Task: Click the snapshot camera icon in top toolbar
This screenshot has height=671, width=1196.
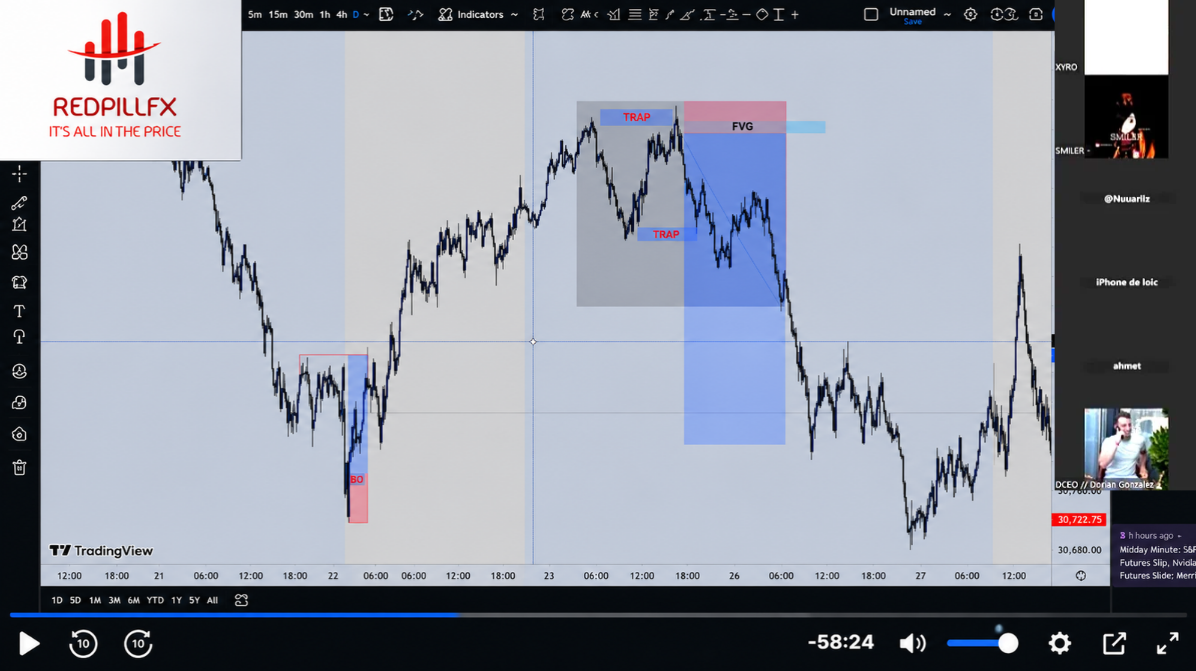Action: (1036, 14)
